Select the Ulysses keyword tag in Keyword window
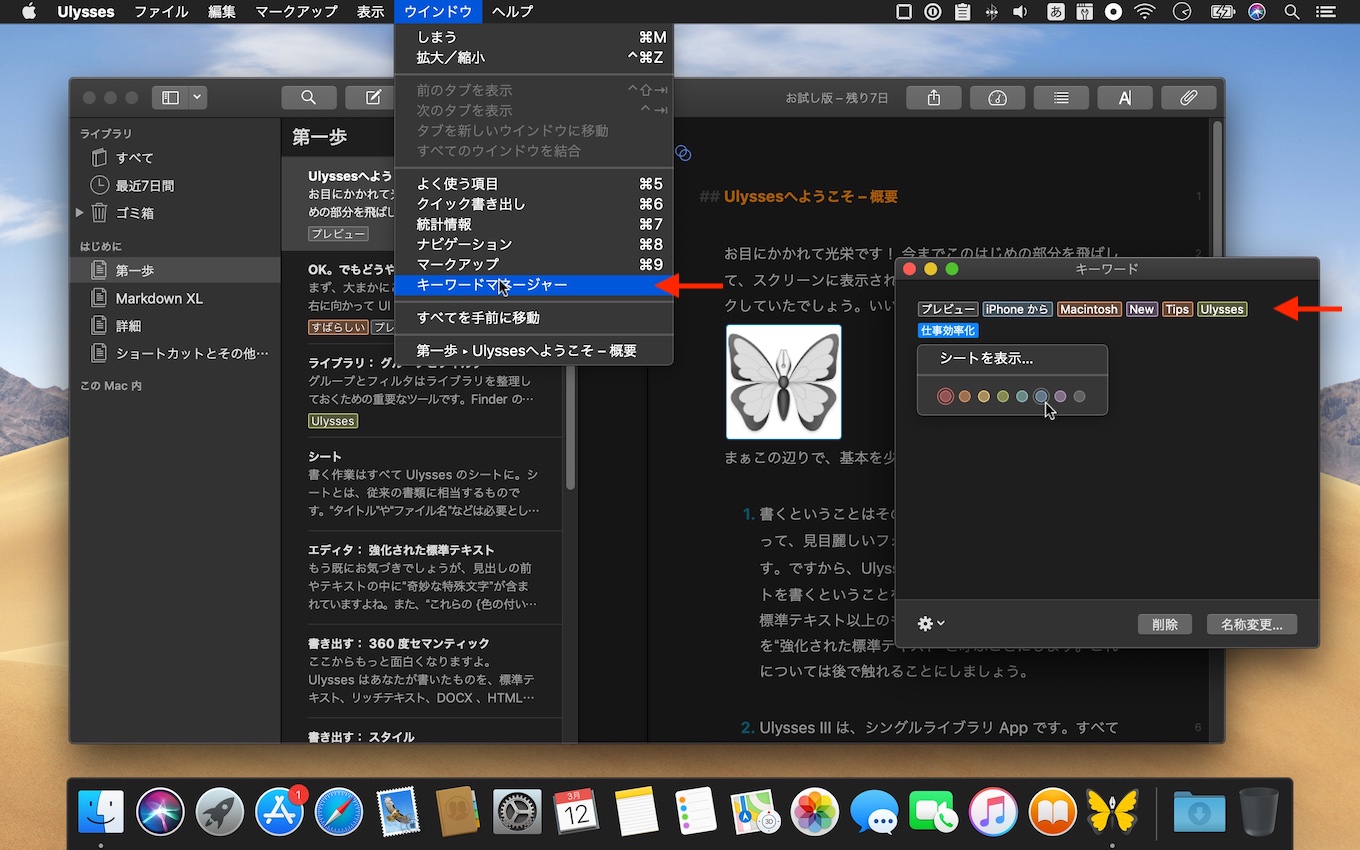The height and width of the screenshot is (850, 1360). [x=1222, y=309]
